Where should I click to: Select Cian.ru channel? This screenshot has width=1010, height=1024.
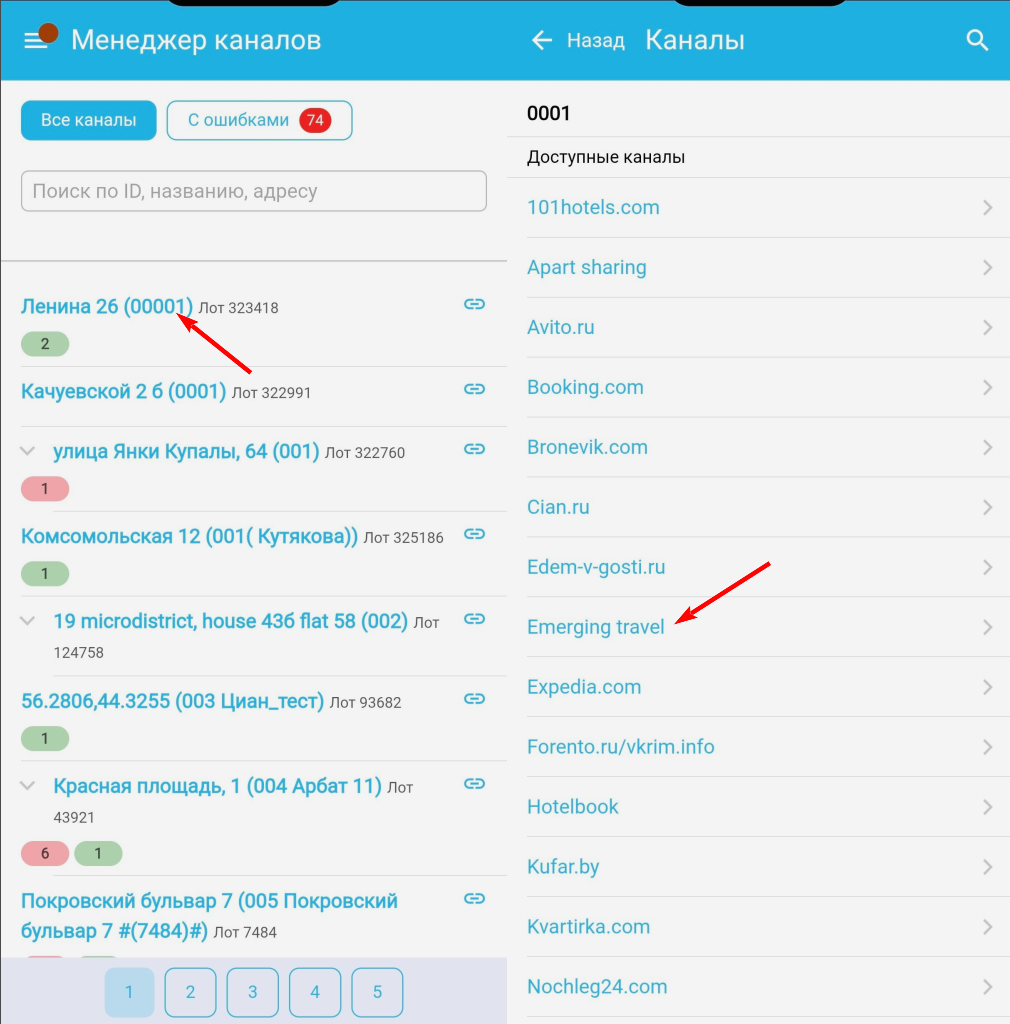(x=558, y=507)
